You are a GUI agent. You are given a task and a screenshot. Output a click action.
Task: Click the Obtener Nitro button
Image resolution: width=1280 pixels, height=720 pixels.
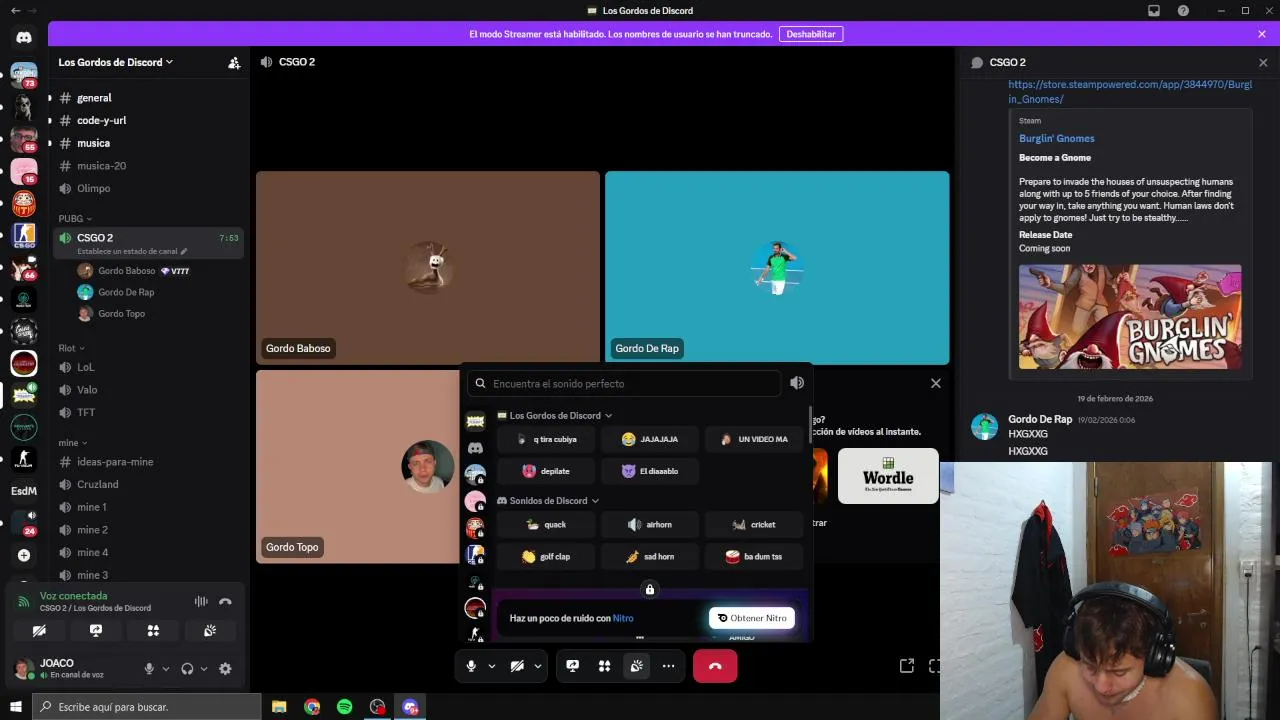click(x=752, y=618)
